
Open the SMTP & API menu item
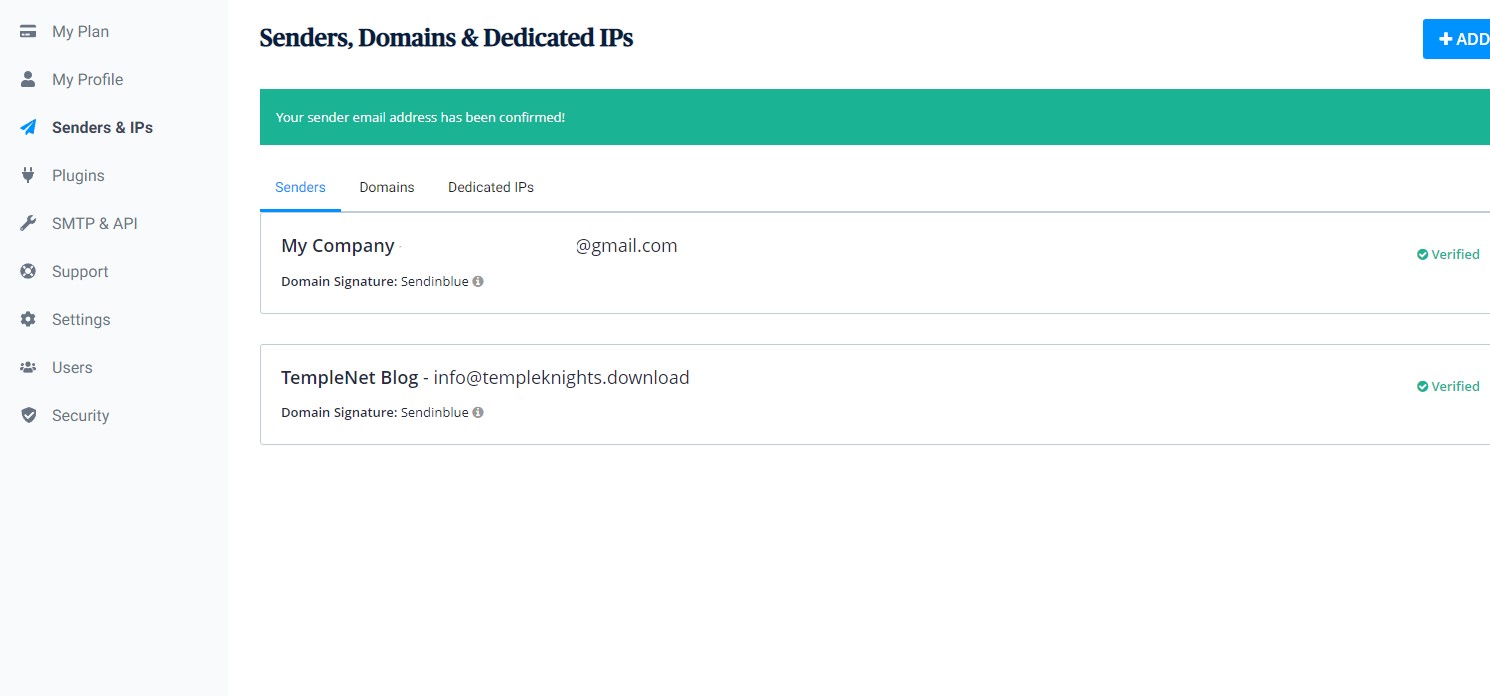click(95, 223)
